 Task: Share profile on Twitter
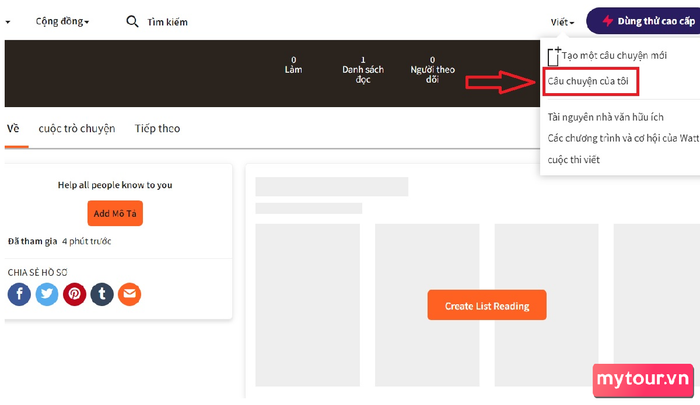coord(47,294)
